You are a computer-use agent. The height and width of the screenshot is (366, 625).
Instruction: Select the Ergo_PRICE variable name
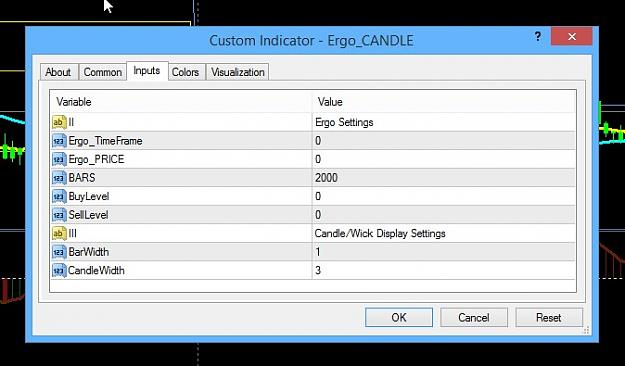pyautogui.click(x=96, y=159)
